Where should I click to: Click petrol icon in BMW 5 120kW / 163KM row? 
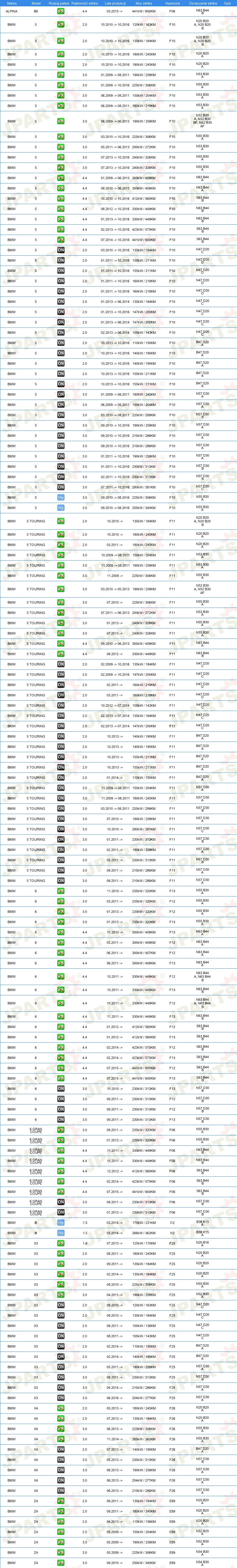(61, 25)
